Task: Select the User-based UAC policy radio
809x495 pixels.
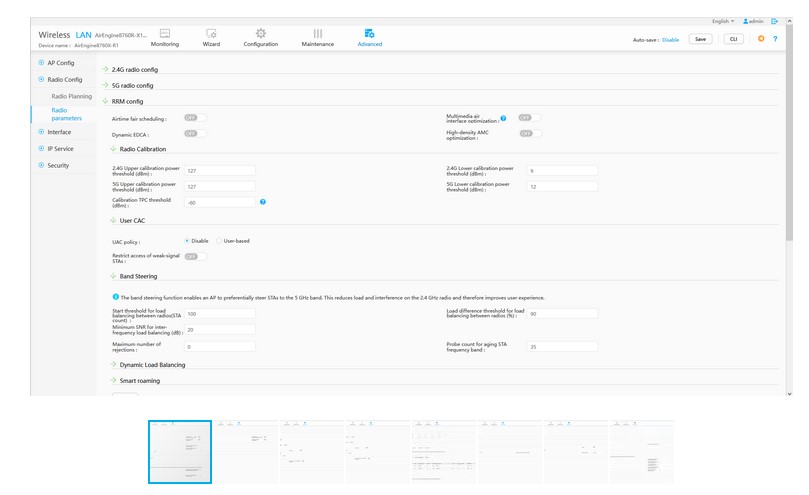Action: click(219, 241)
